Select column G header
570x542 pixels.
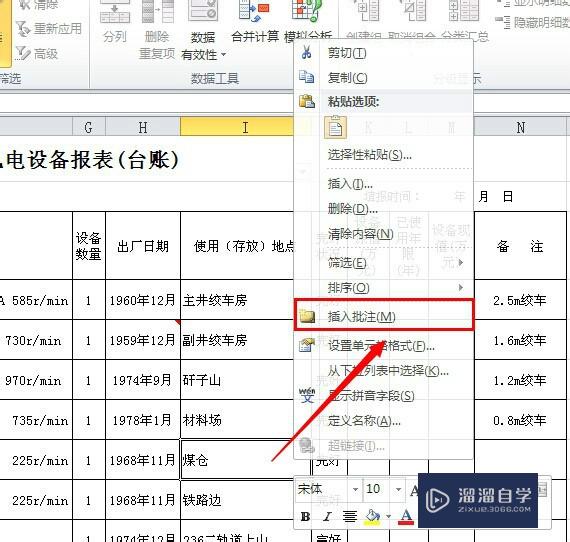pos(89,128)
